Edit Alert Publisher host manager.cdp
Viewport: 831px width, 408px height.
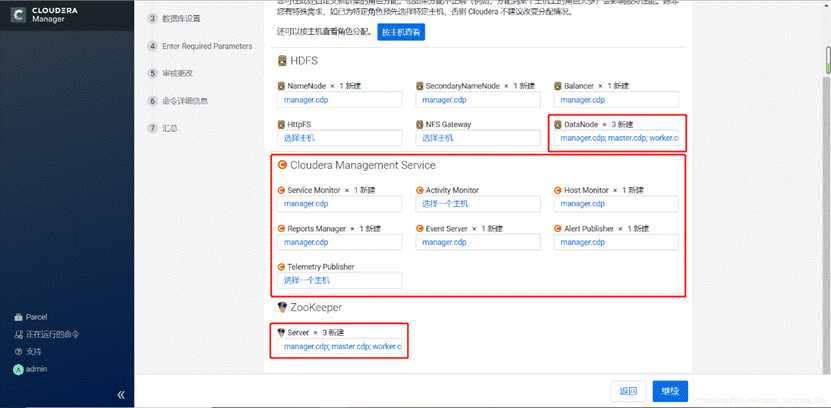616,242
